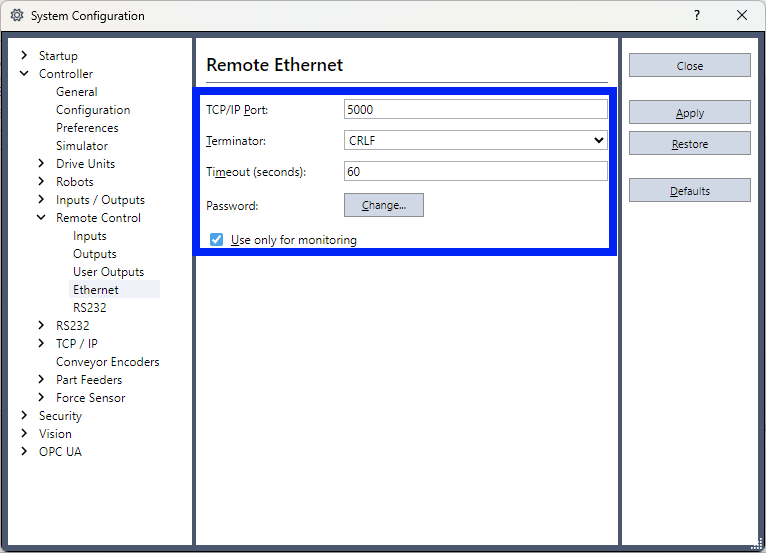Click the System Configuration gear icon
766x553 pixels.
click(x=17, y=16)
